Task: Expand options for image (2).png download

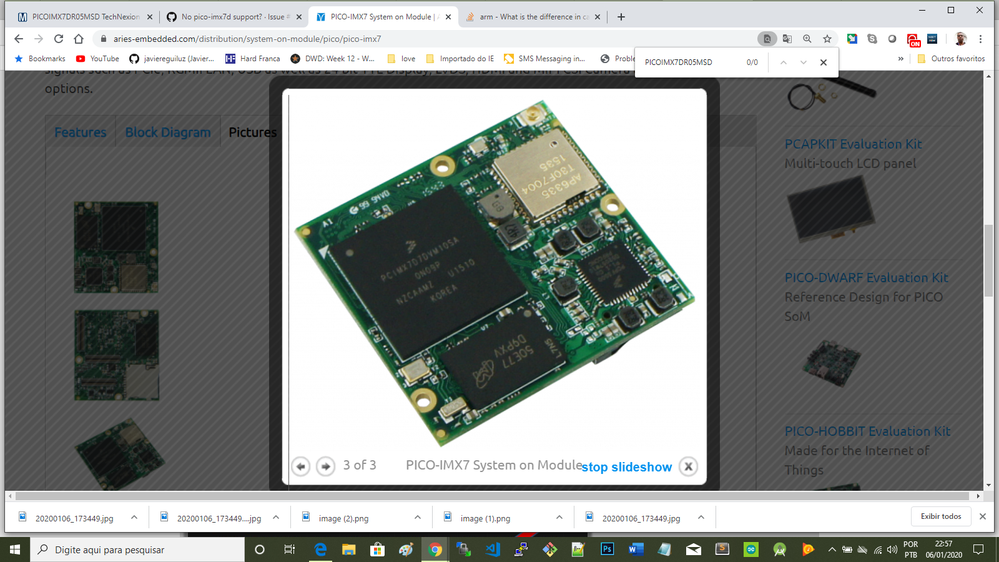Action: (x=417, y=518)
